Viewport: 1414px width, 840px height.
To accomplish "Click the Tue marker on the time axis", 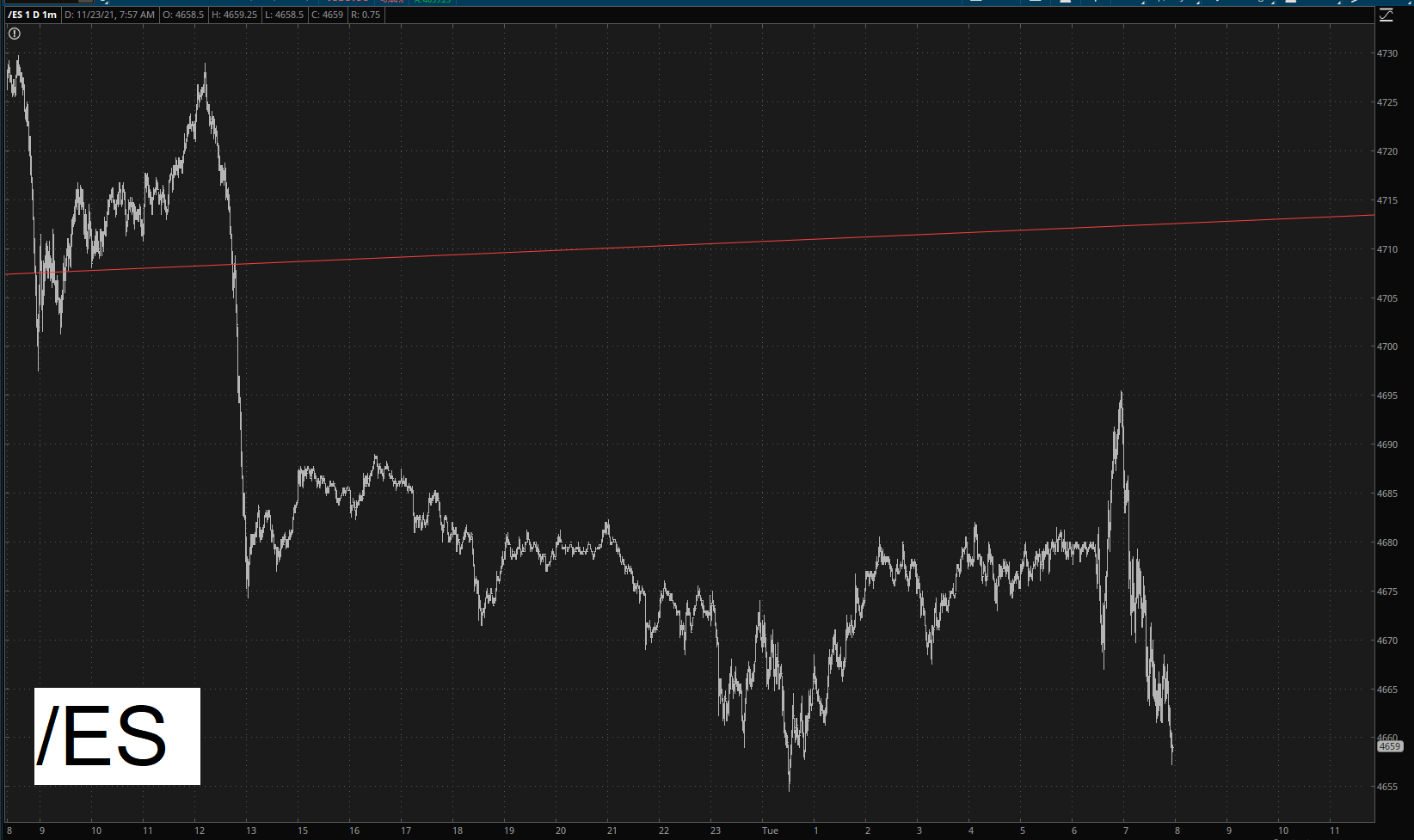I will coord(770,831).
